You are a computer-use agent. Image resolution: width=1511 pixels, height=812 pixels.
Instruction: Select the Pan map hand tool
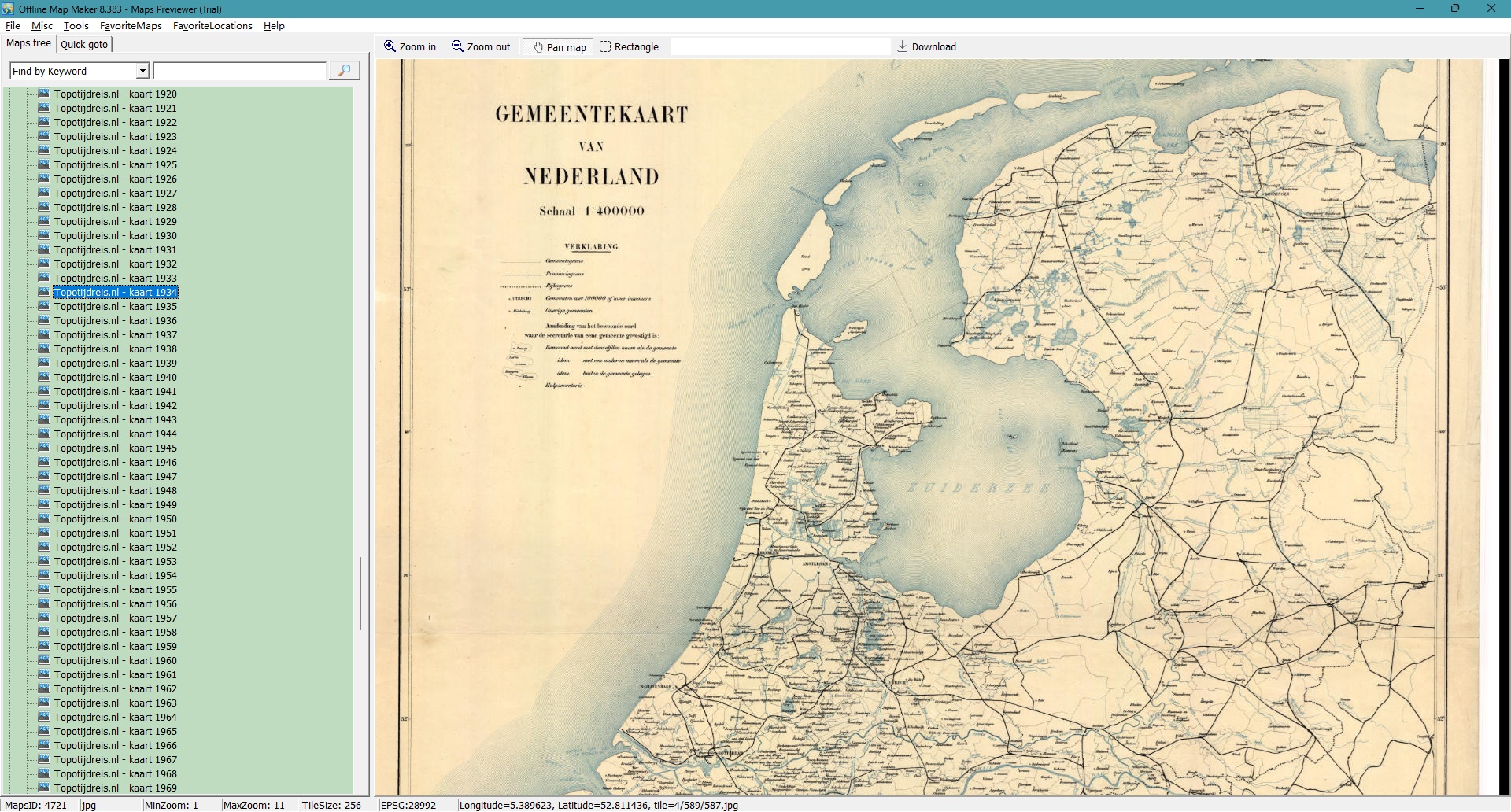click(x=538, y=47)
